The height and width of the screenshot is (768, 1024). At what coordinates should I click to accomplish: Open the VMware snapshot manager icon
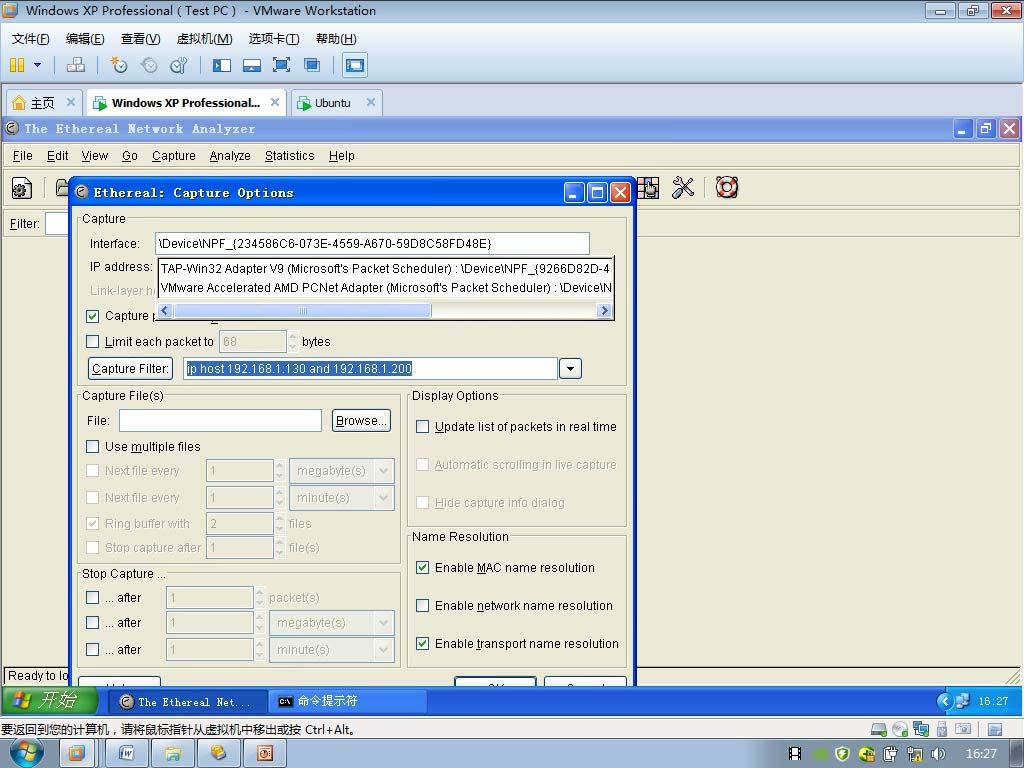click(178, 65)
